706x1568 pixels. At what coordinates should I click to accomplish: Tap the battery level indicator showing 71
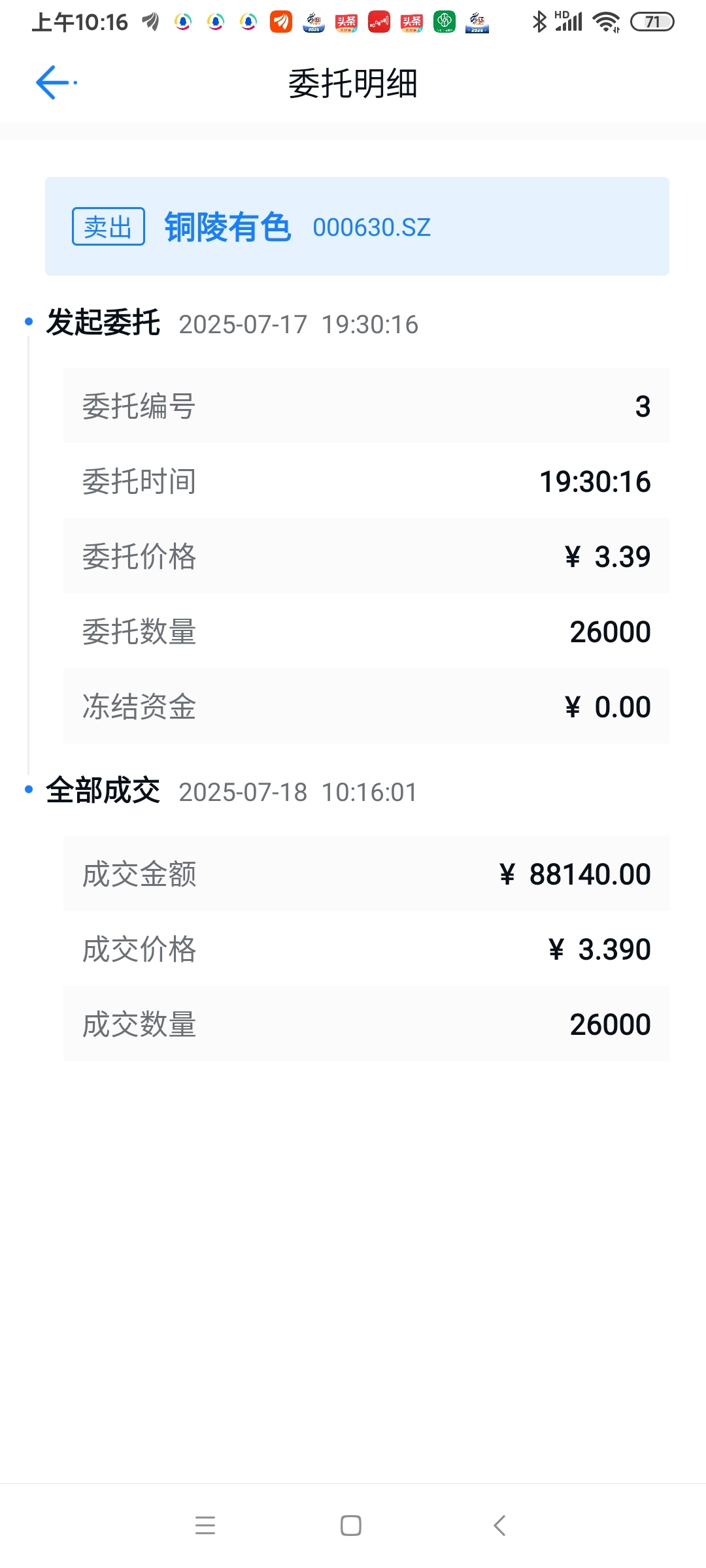(x=652, y=22)
